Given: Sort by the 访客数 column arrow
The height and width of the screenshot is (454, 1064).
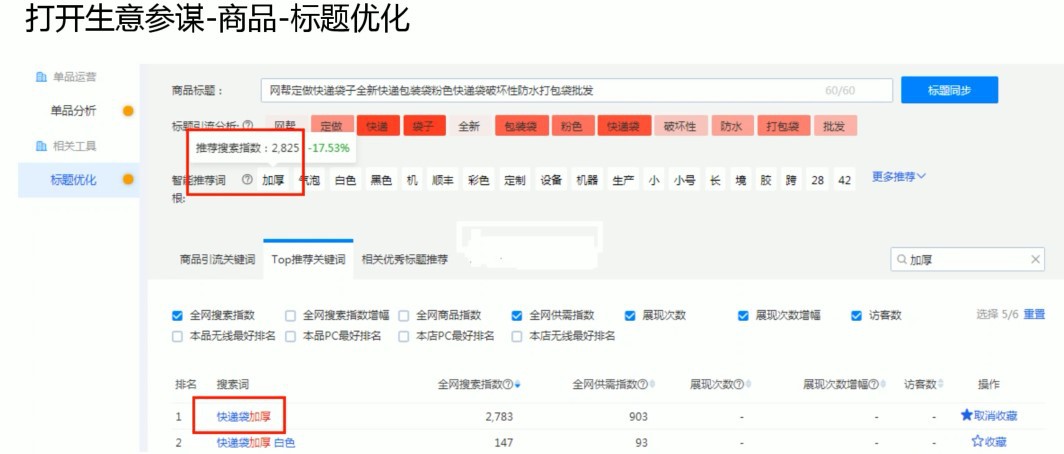Looking at the screenshot, I should pos(941,385).
